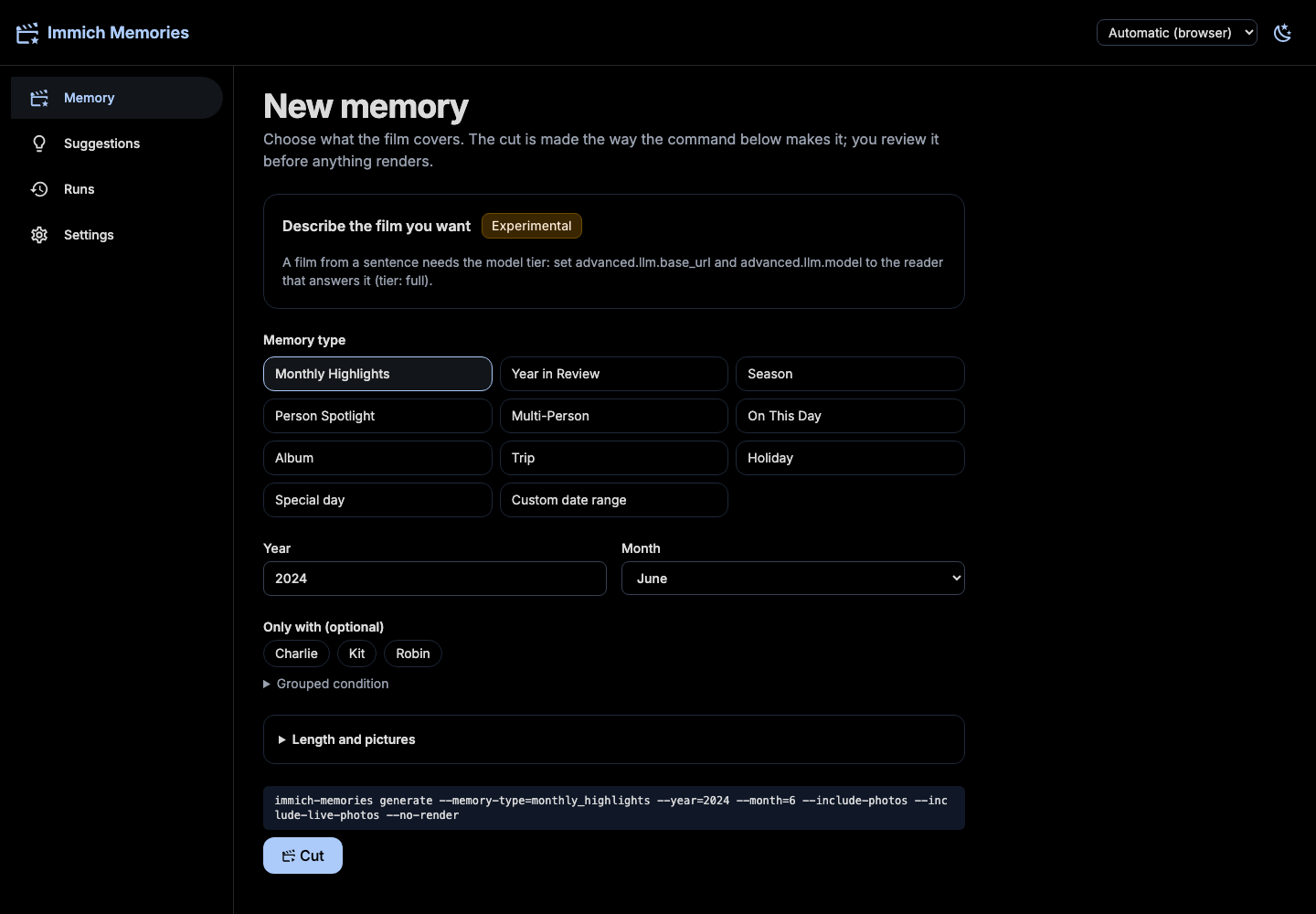The width and height of the screenshot is (1316, 914).
Task: Click the Runs history clock icon
Action: pyautogui.click(x=39, y=189)
